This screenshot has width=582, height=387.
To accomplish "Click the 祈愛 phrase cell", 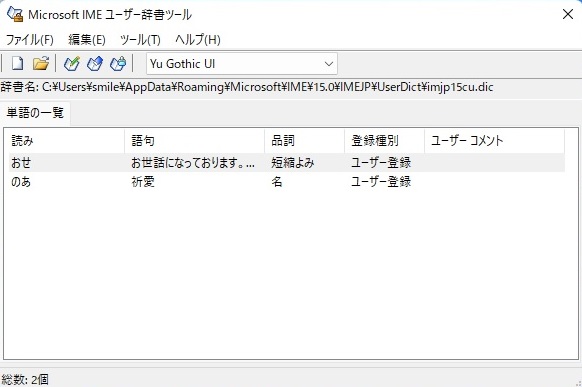I will point(143,182).
